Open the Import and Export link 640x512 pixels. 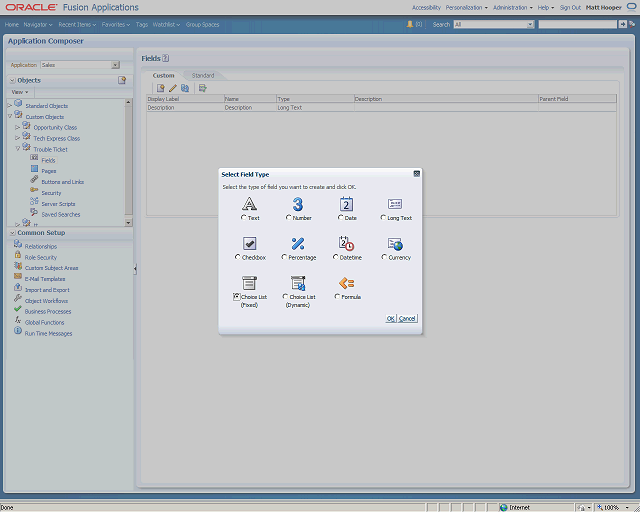tap(47, 290)
